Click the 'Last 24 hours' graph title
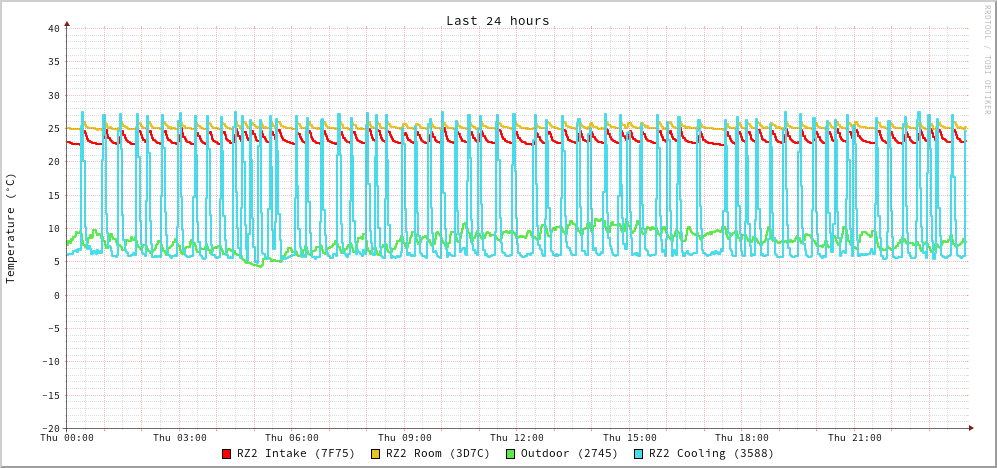 [x=497, y=21]
